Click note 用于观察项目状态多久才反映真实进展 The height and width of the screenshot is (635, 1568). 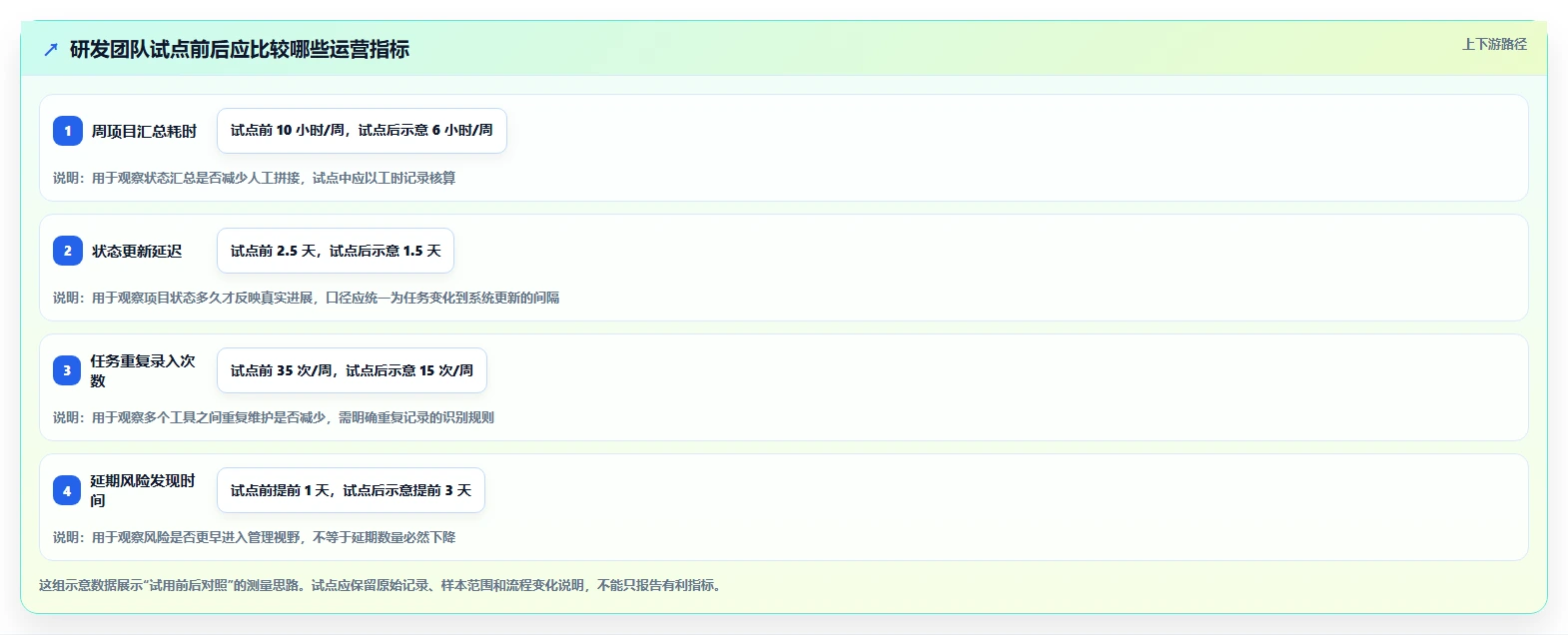(x=306, y=298)
